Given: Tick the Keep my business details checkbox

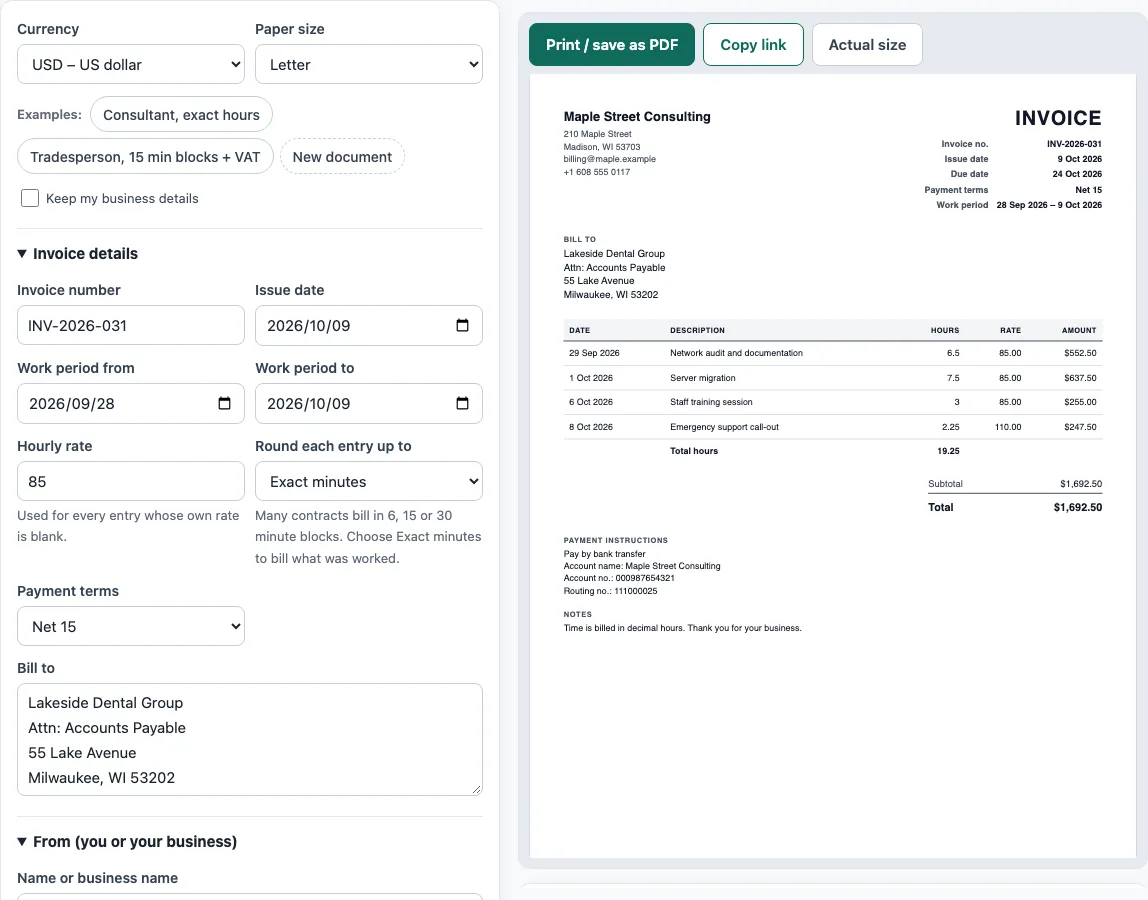Looking at the screenshot, I should pyautogui.click(x=30, y=198).
